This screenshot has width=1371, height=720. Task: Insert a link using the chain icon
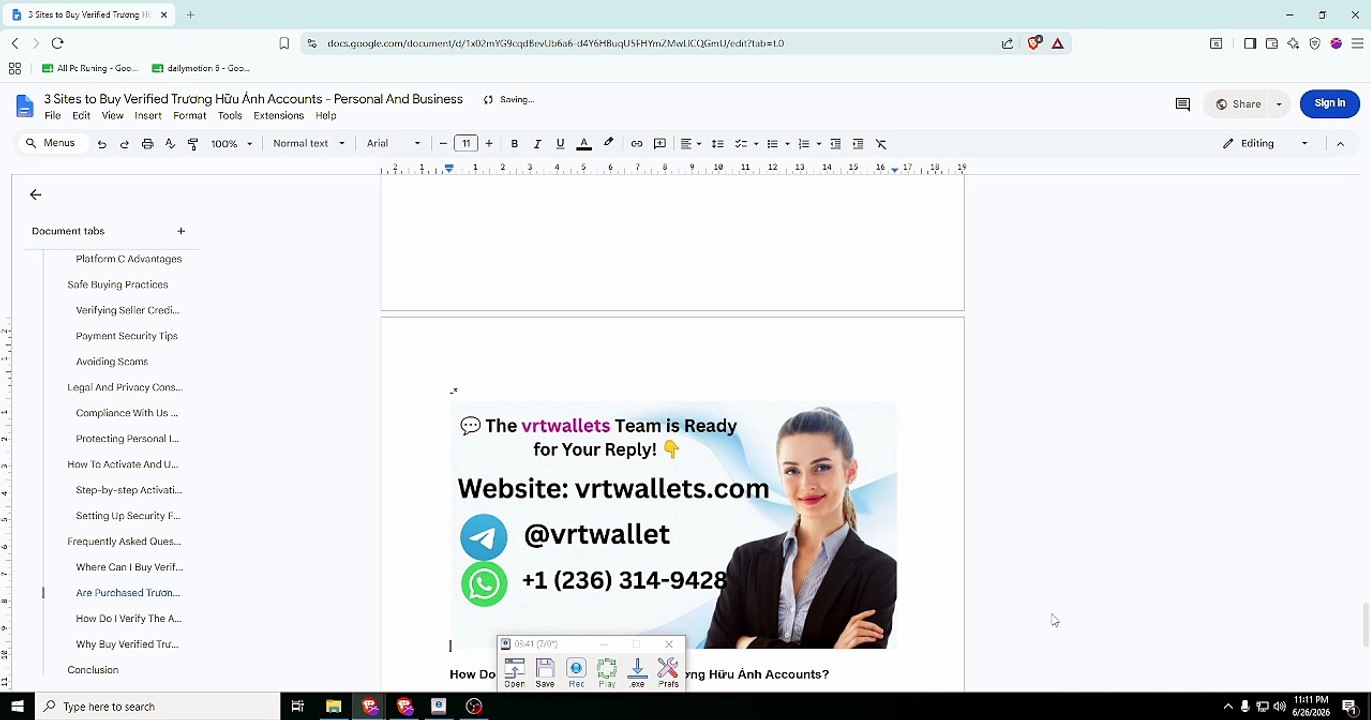636,144
